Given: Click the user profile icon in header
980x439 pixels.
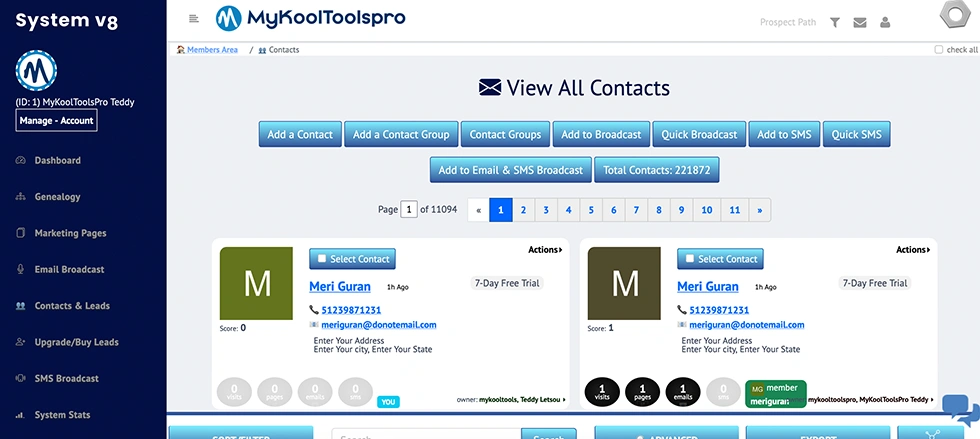Looking at the screenshot, I should 885,22.
